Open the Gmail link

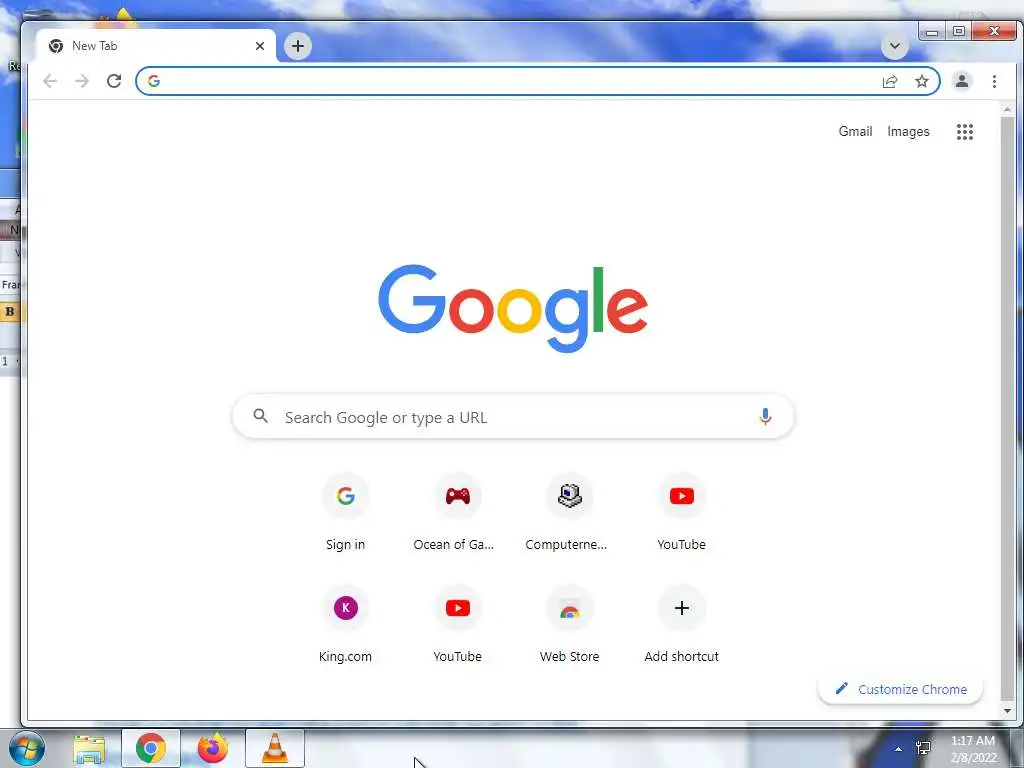855,131
